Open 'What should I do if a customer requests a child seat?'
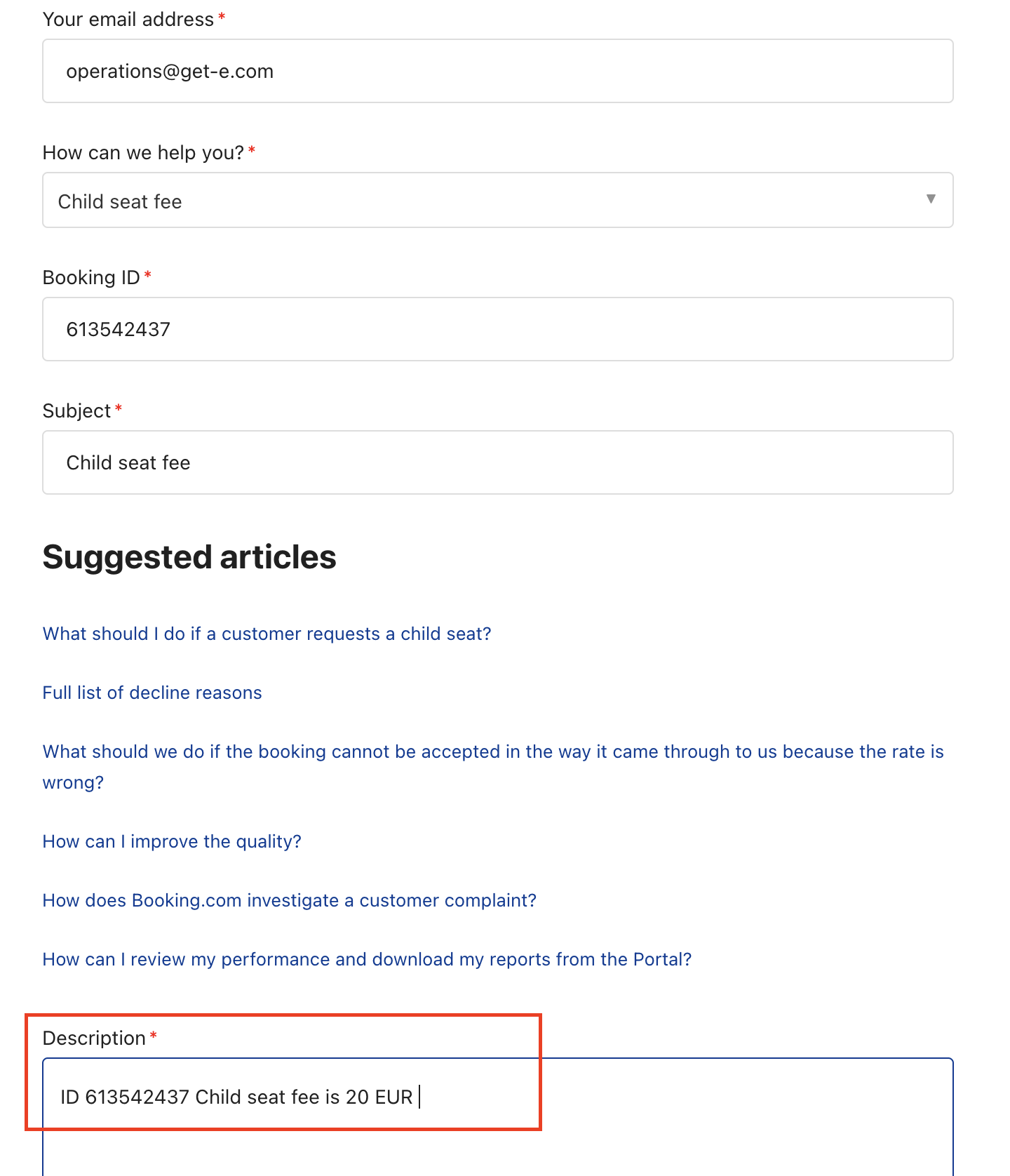Screen dimensions: 1010x1176 267,634
